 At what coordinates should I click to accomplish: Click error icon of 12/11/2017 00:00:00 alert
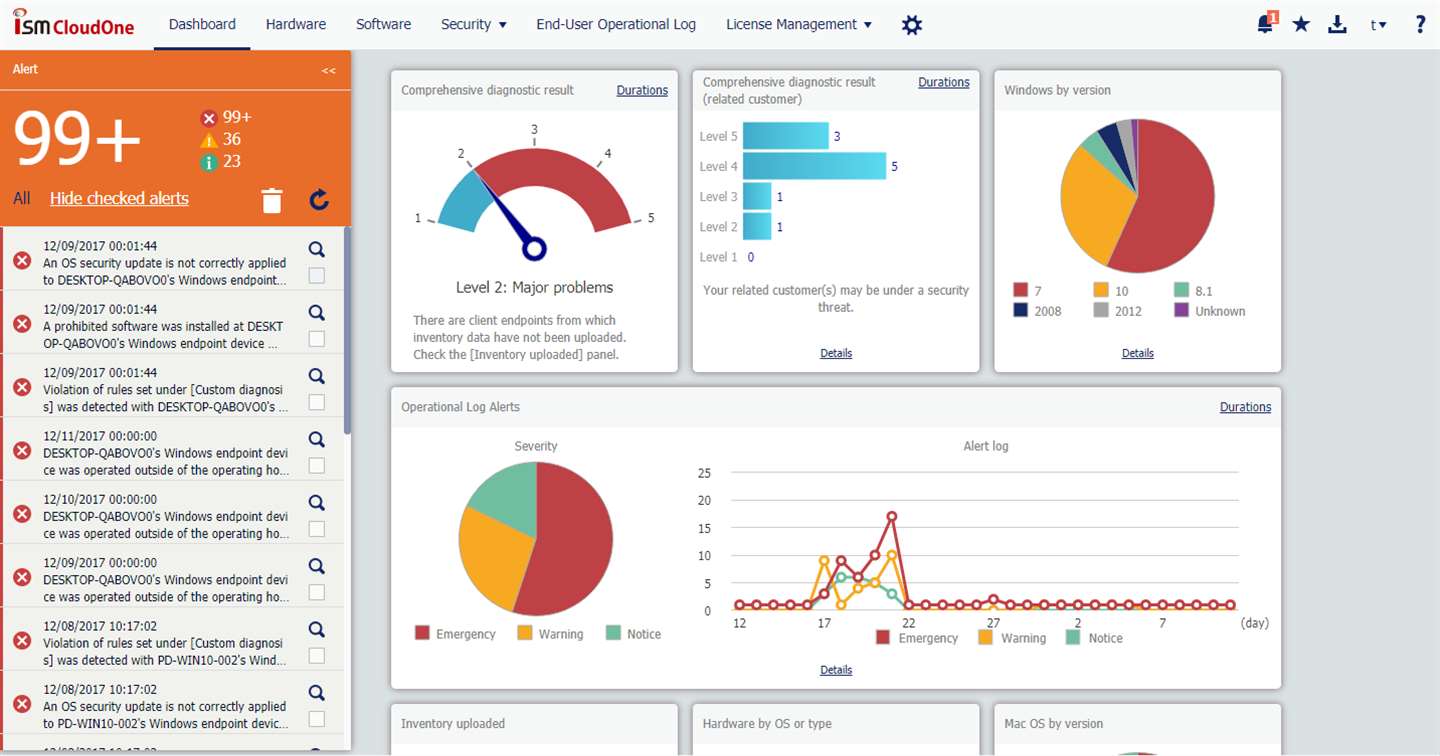click(x=22, y=451)
